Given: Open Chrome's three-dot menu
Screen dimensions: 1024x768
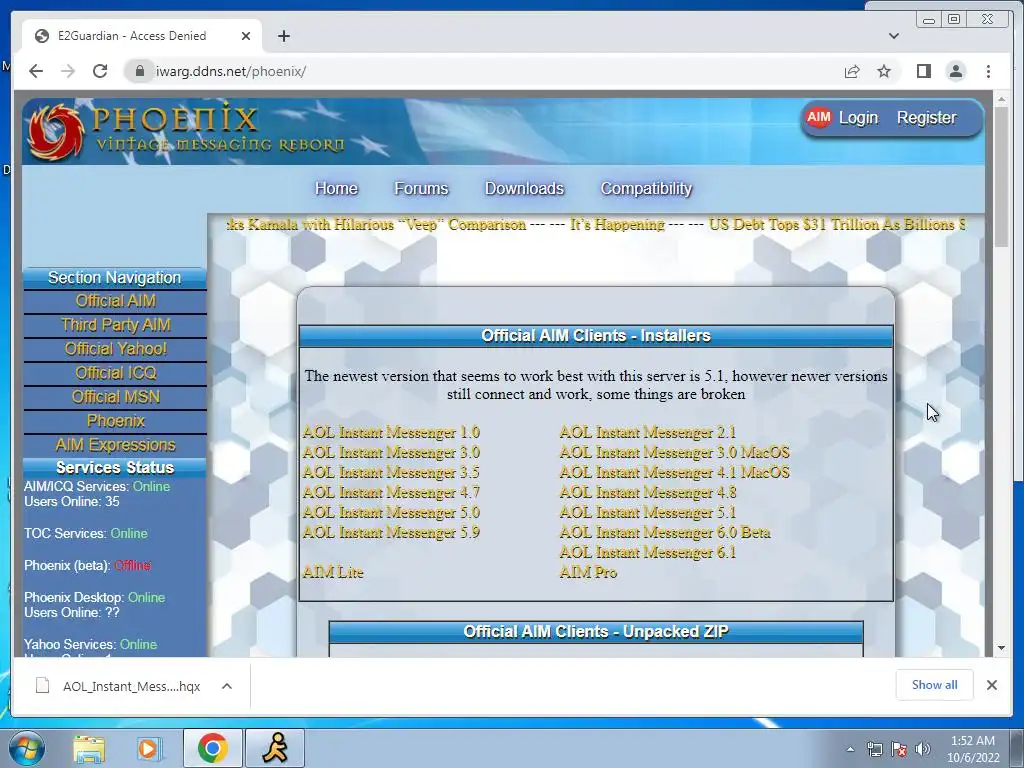Looking at the screenshot, I should coord(988,71).
